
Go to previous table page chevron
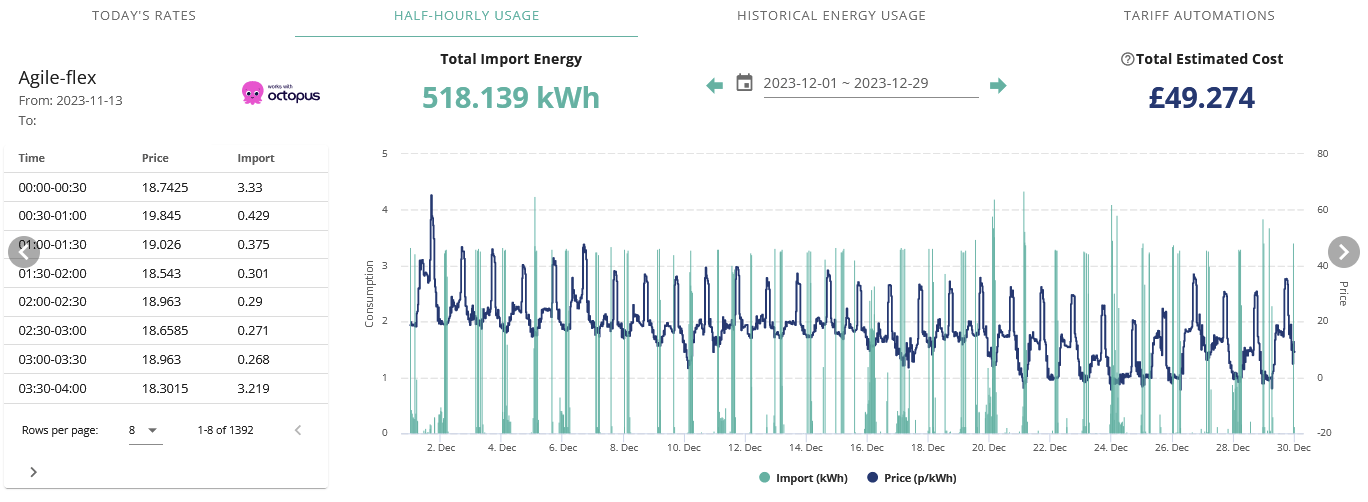click(297, 430)
